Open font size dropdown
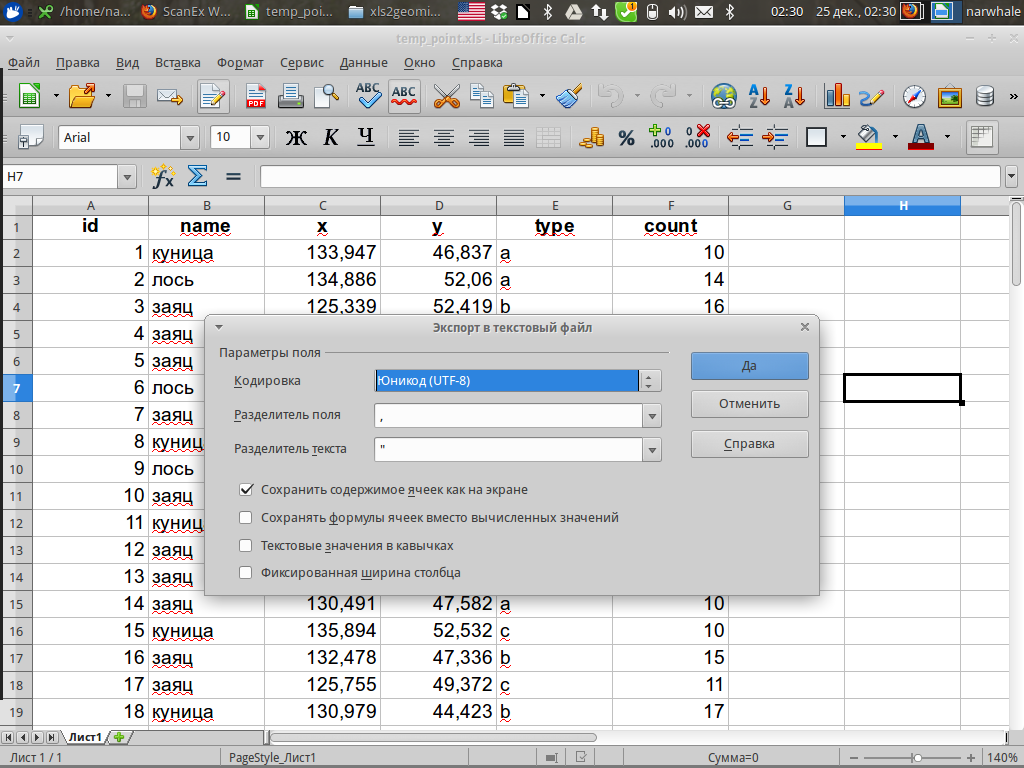 click(260, 138)
